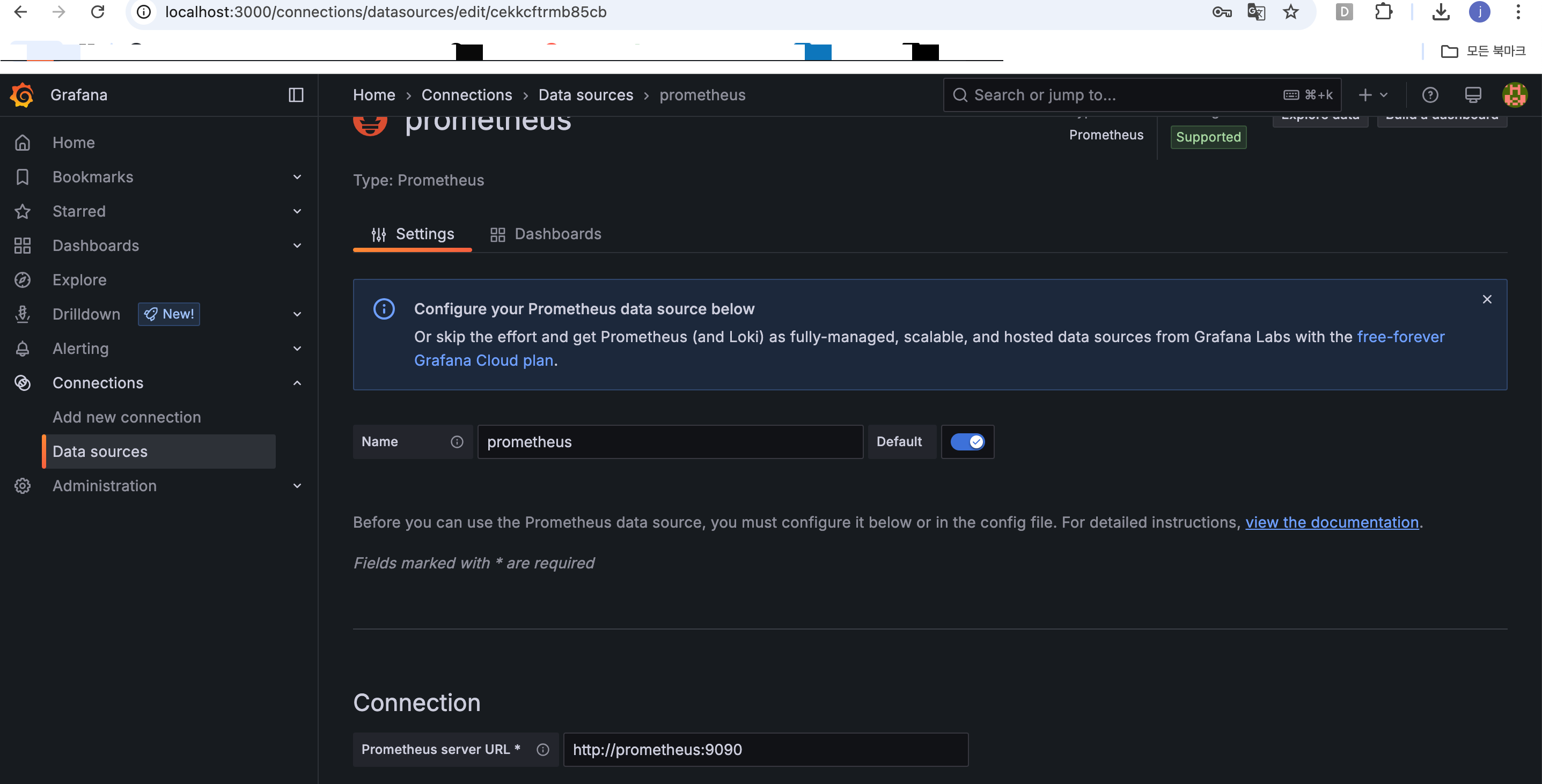
Task: Click the Grafana logo icon
Action: point(22,94)
